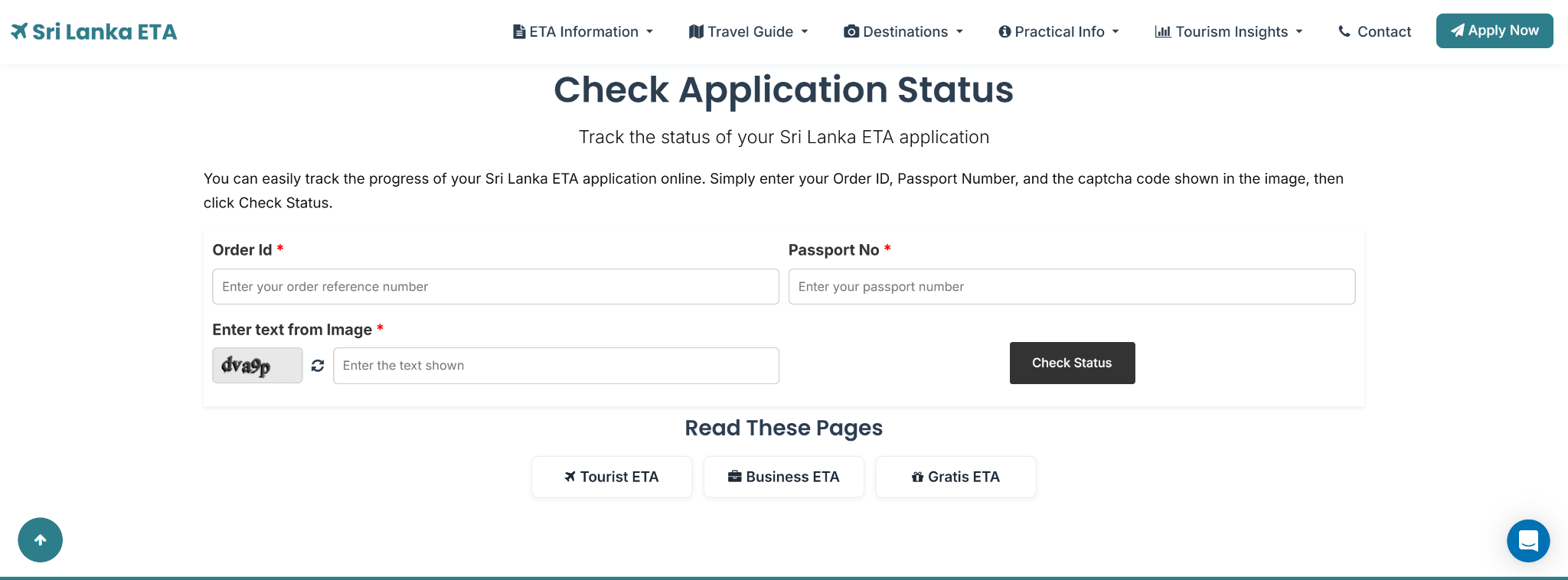Click the Passport No input field

point(1071,286)
